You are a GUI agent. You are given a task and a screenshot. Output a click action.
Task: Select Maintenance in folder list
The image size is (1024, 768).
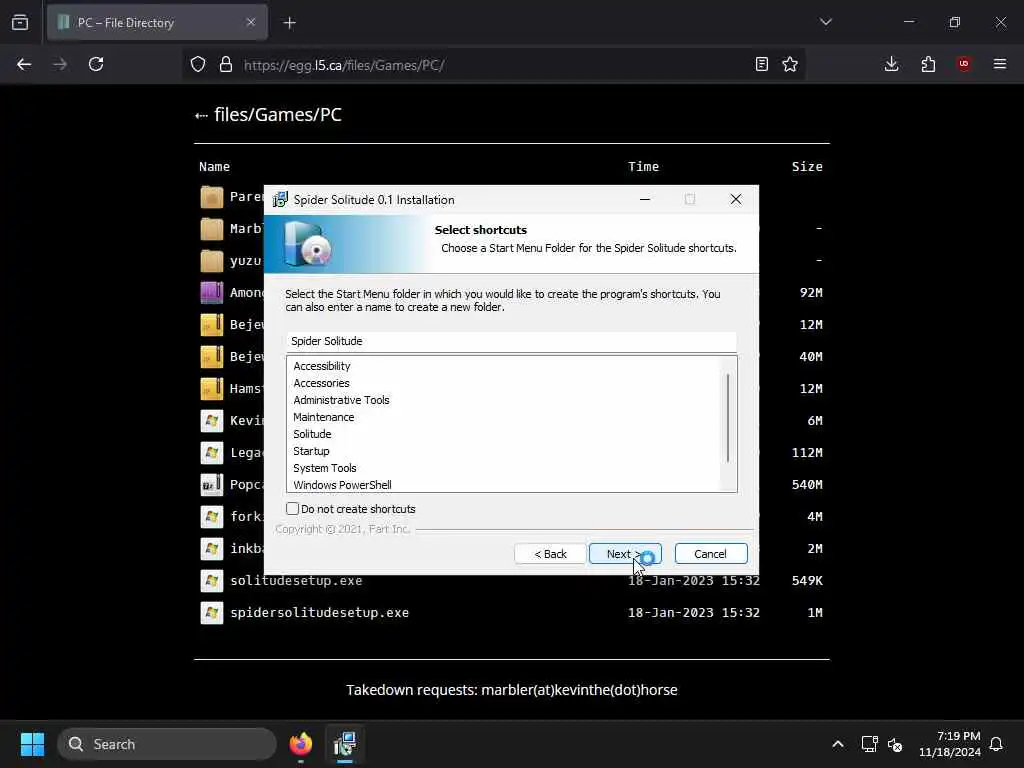[323, 417]
